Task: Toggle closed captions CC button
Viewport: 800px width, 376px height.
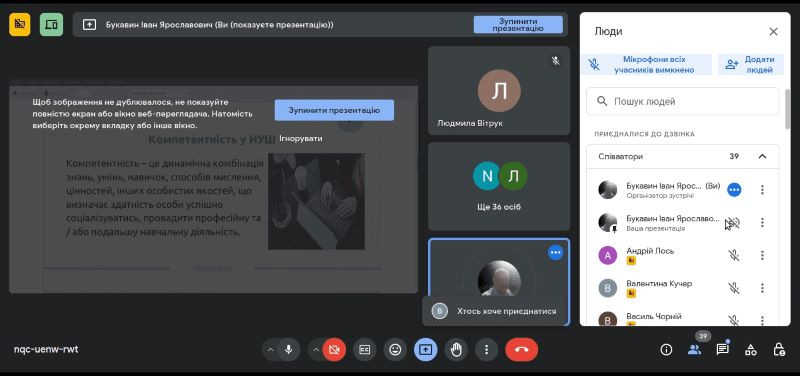Action: 364,349
